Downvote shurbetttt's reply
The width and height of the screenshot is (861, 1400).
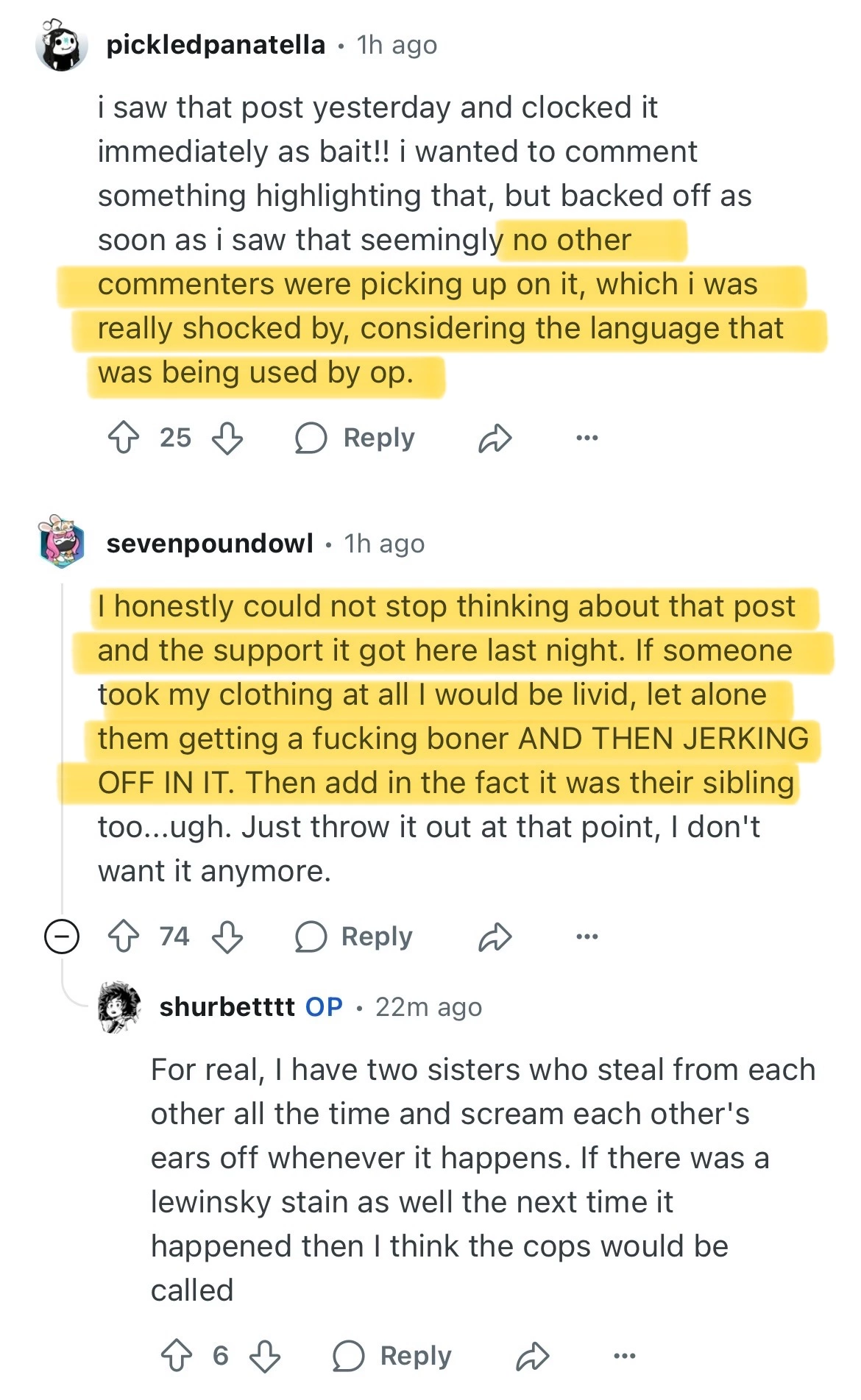click(265, 1356)
